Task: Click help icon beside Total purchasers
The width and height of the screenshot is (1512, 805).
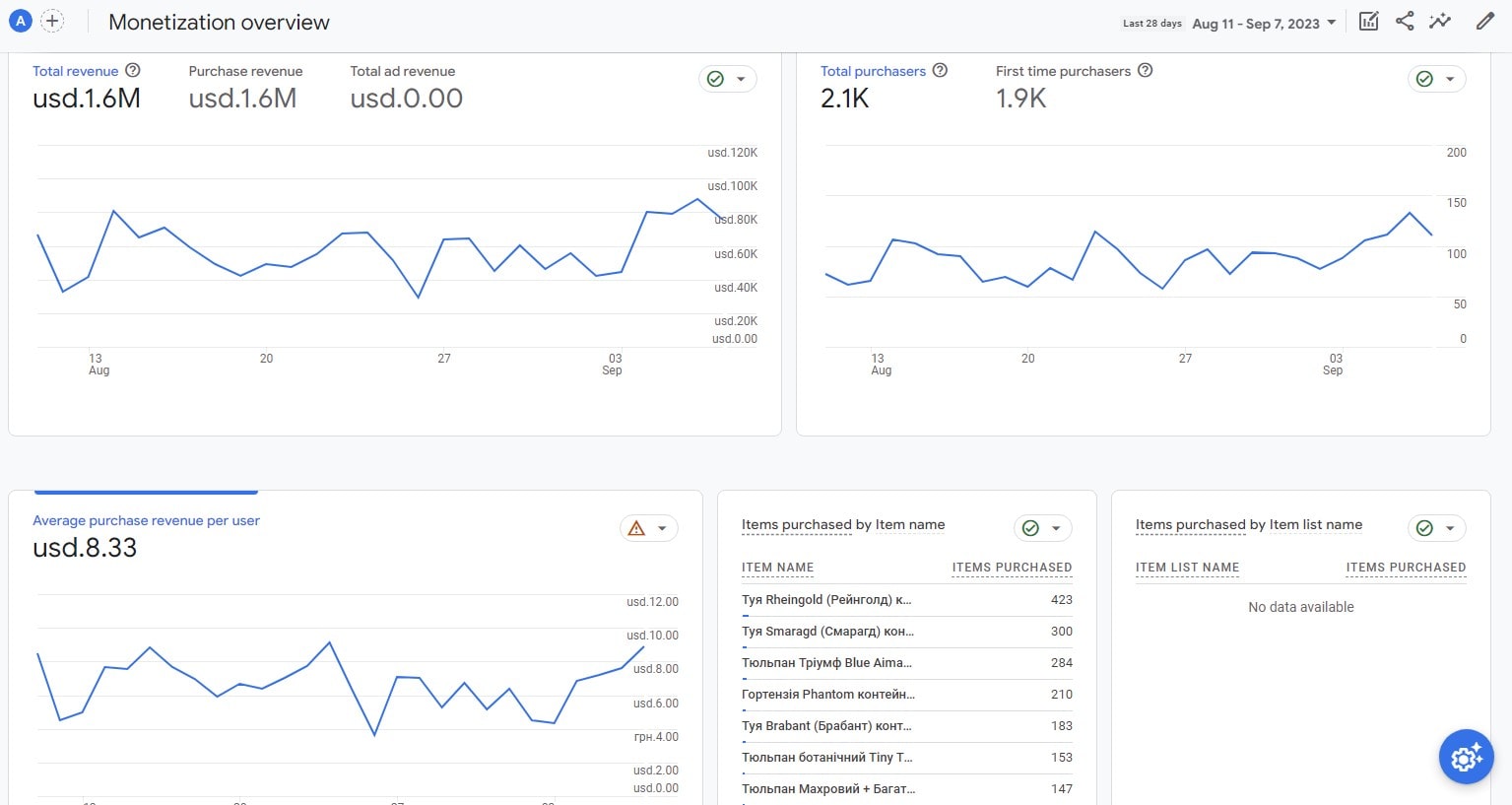Action: click(940, 71)
